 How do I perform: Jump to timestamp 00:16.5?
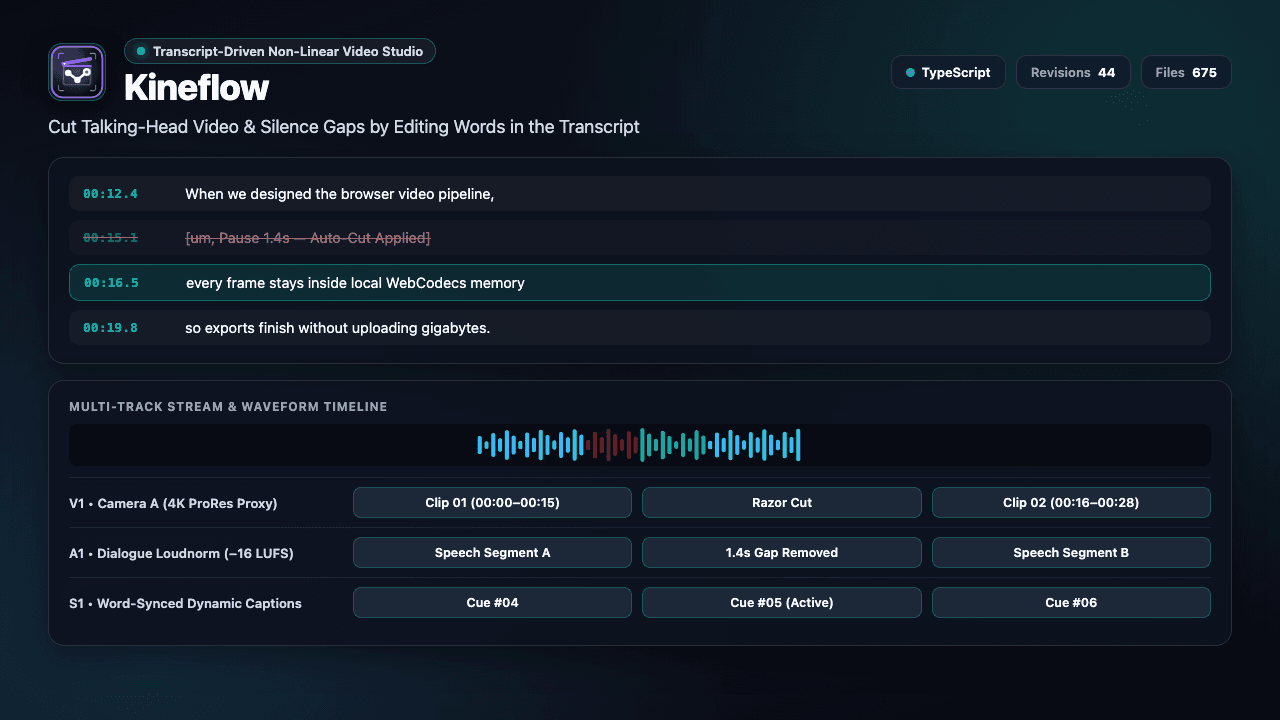pyautogui.click(x=111, y=283)
